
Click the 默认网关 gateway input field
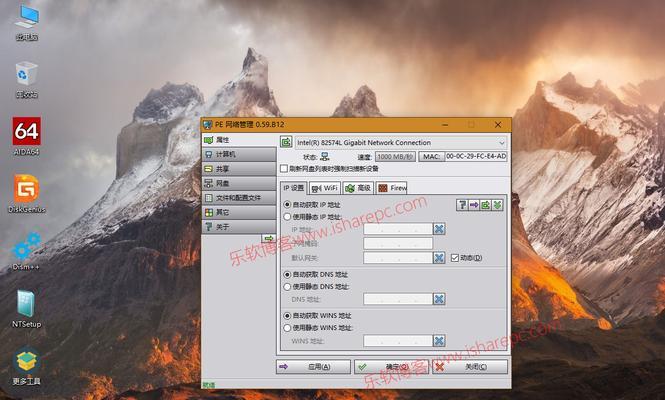tap(398, 257)
